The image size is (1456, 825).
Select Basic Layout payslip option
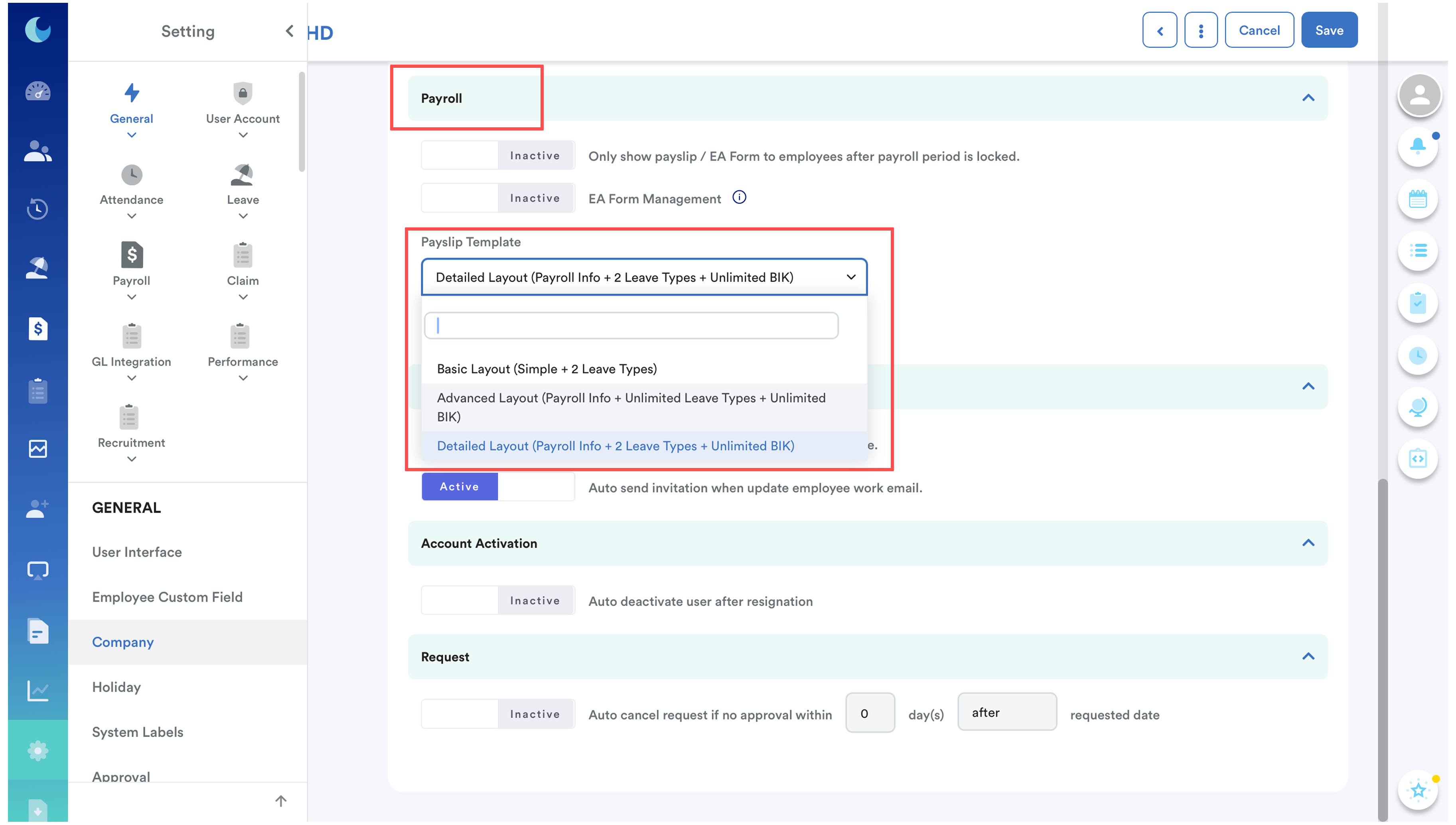point(547,369)
